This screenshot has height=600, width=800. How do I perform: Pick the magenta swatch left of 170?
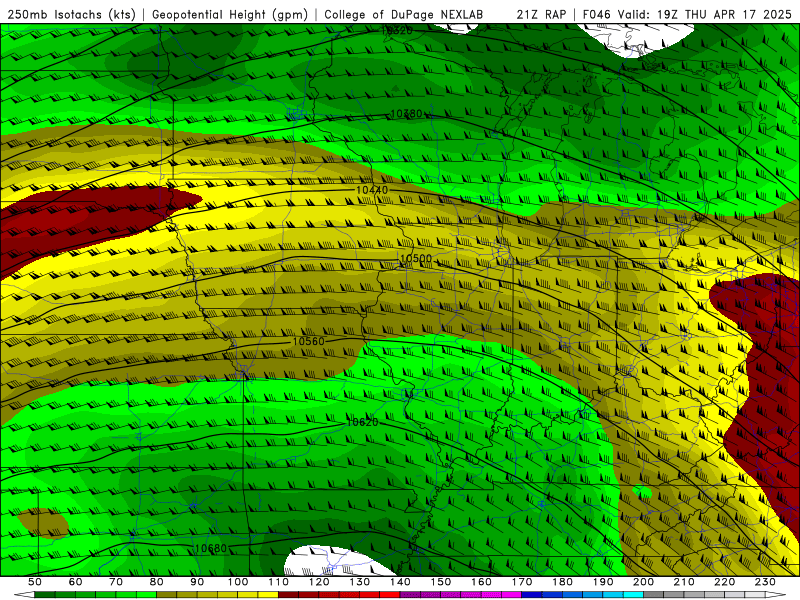512,595
